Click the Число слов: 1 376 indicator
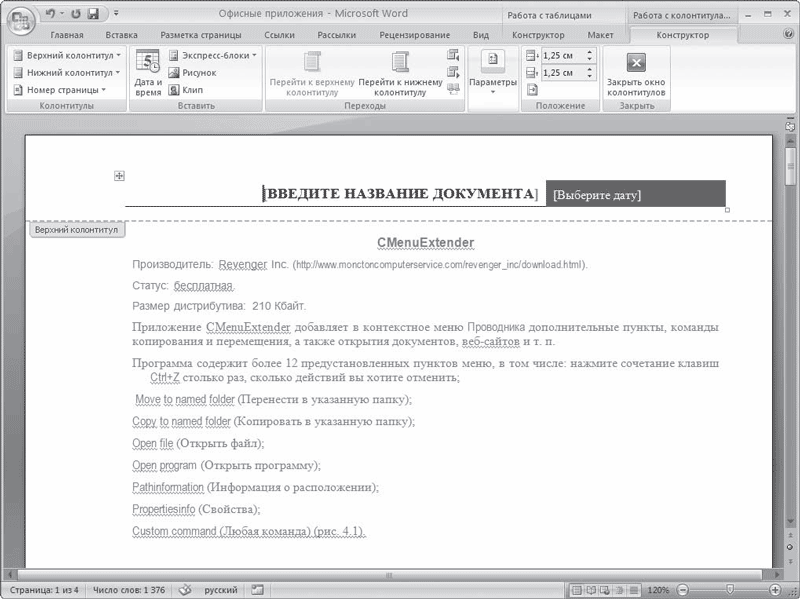 click(x=129, y=590)
